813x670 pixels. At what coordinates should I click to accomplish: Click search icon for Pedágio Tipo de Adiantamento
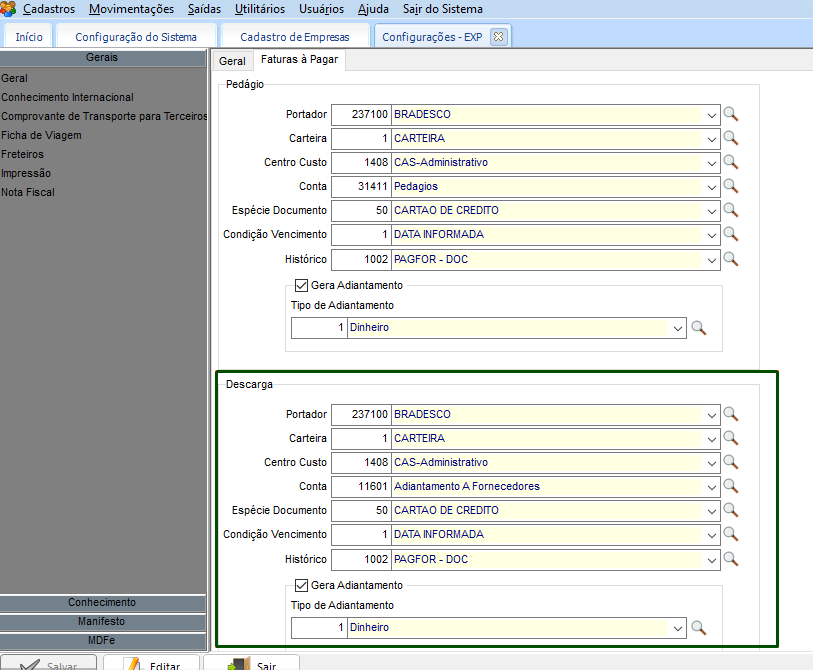click(x=698, y=328)
